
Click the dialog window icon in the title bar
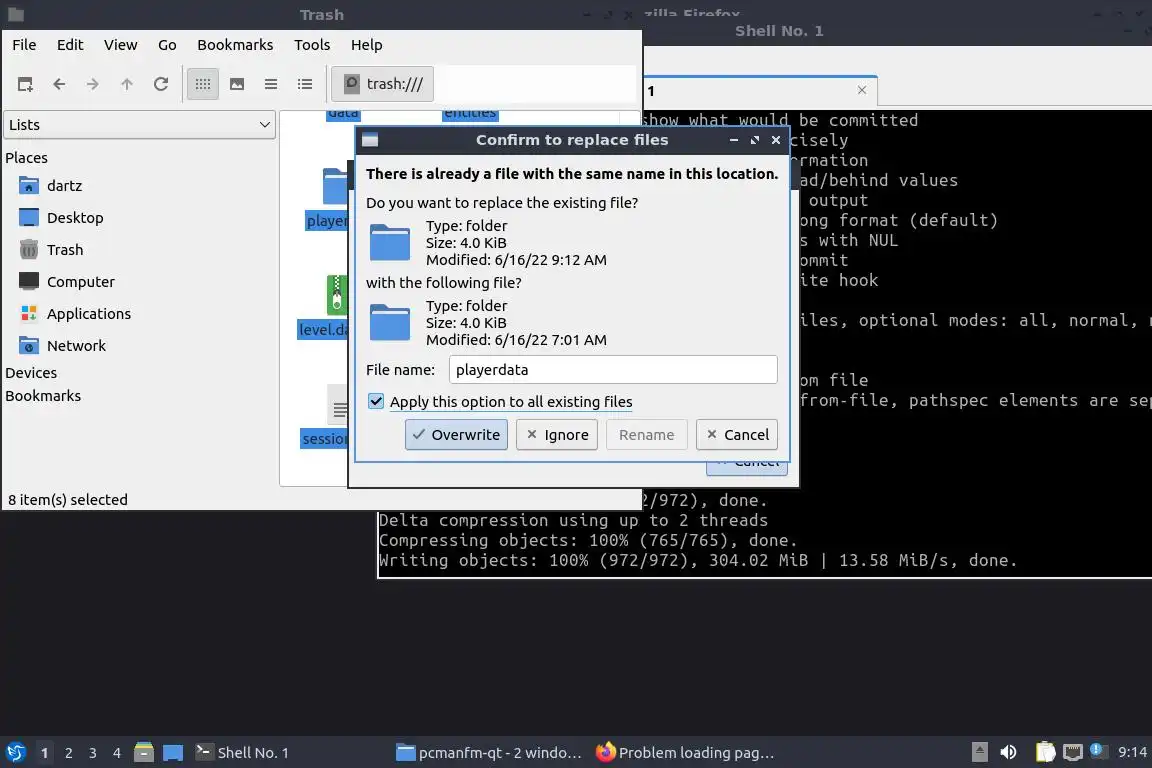coord(370,140)
